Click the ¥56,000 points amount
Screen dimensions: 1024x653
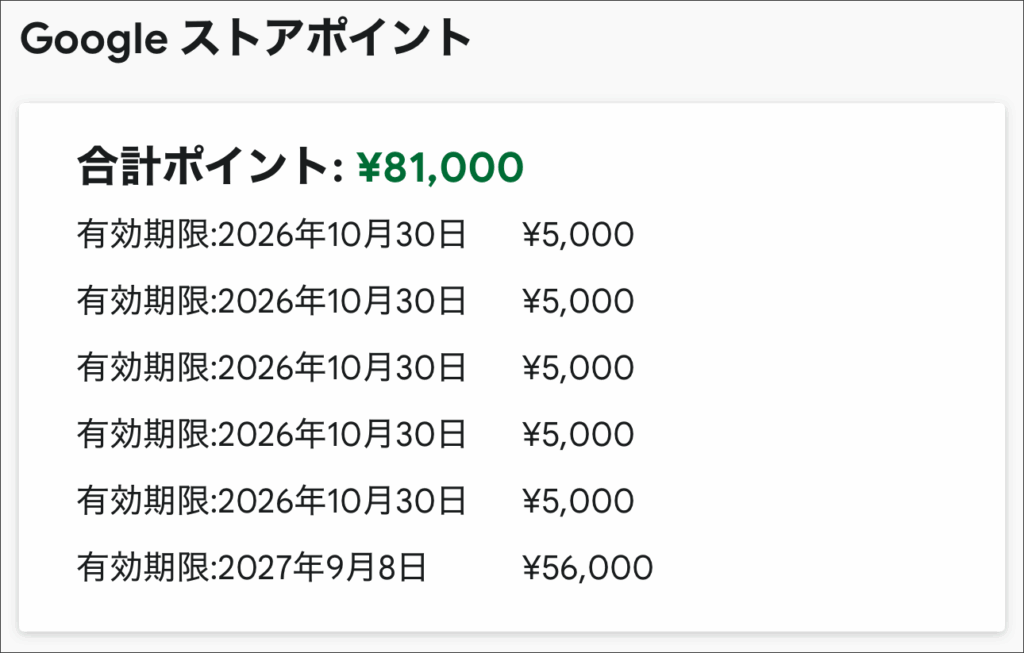587,568
